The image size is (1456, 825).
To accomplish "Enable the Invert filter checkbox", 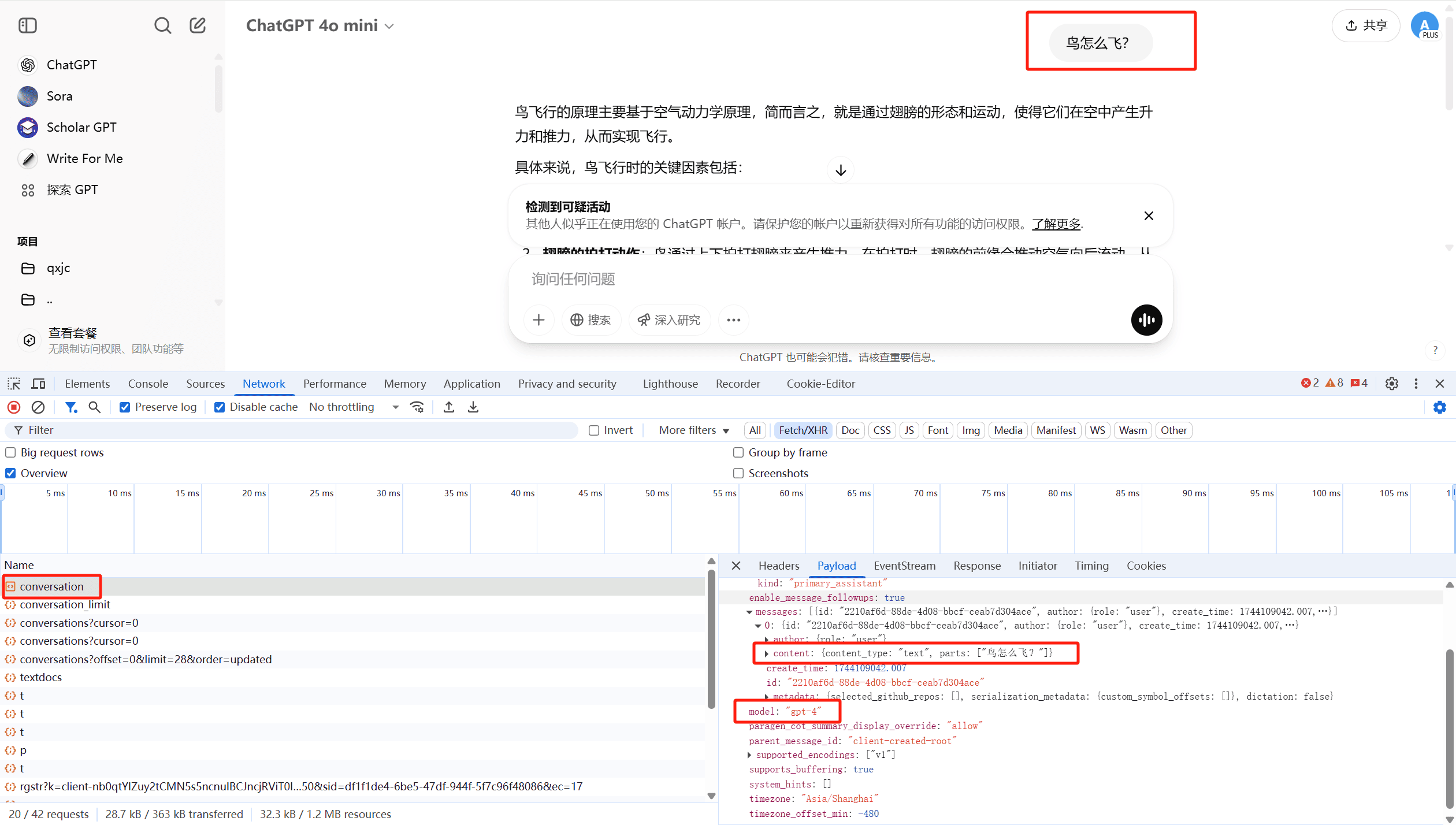I will (594, 430).
